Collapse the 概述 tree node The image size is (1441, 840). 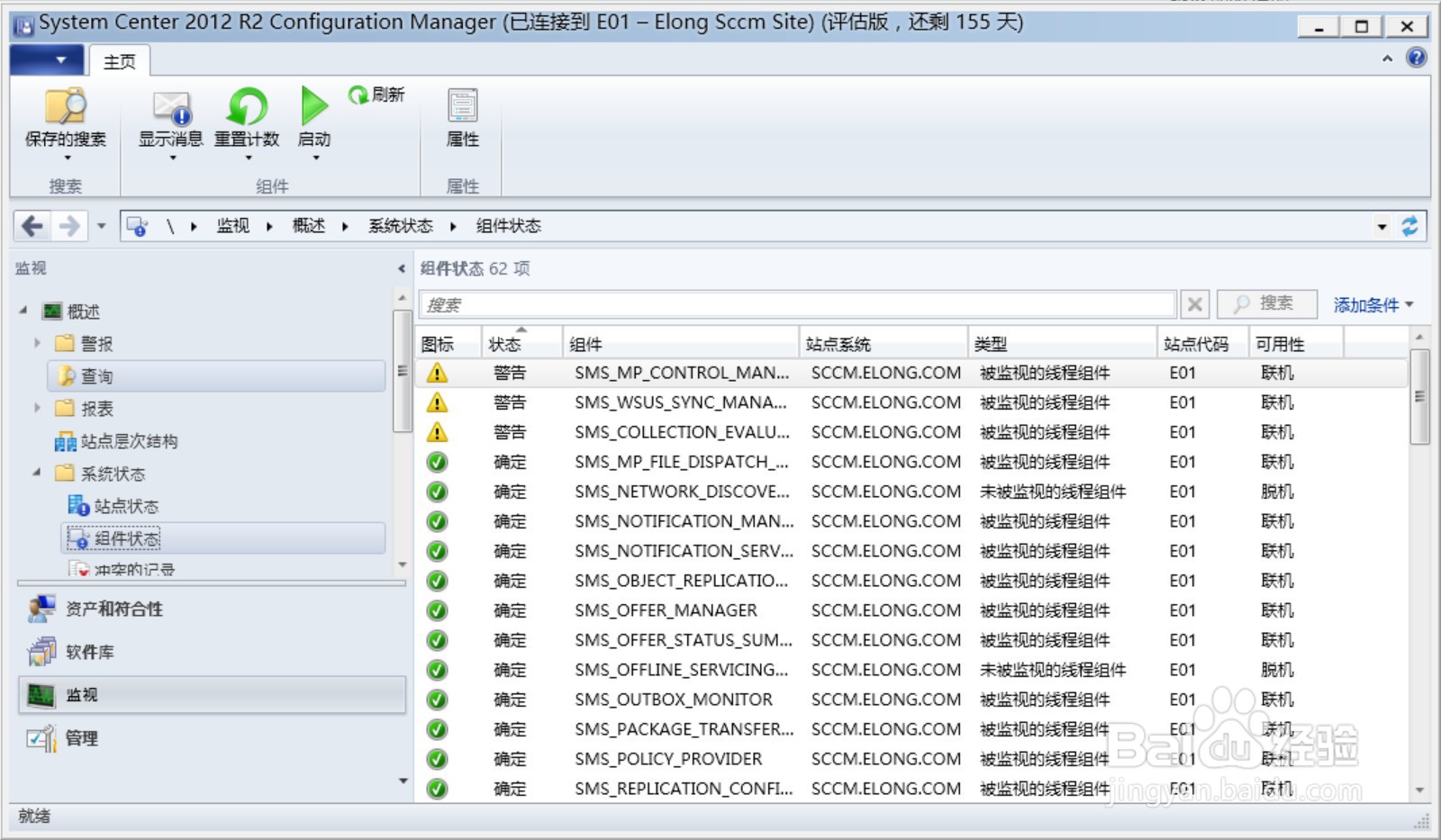click(x=23, y=311)
